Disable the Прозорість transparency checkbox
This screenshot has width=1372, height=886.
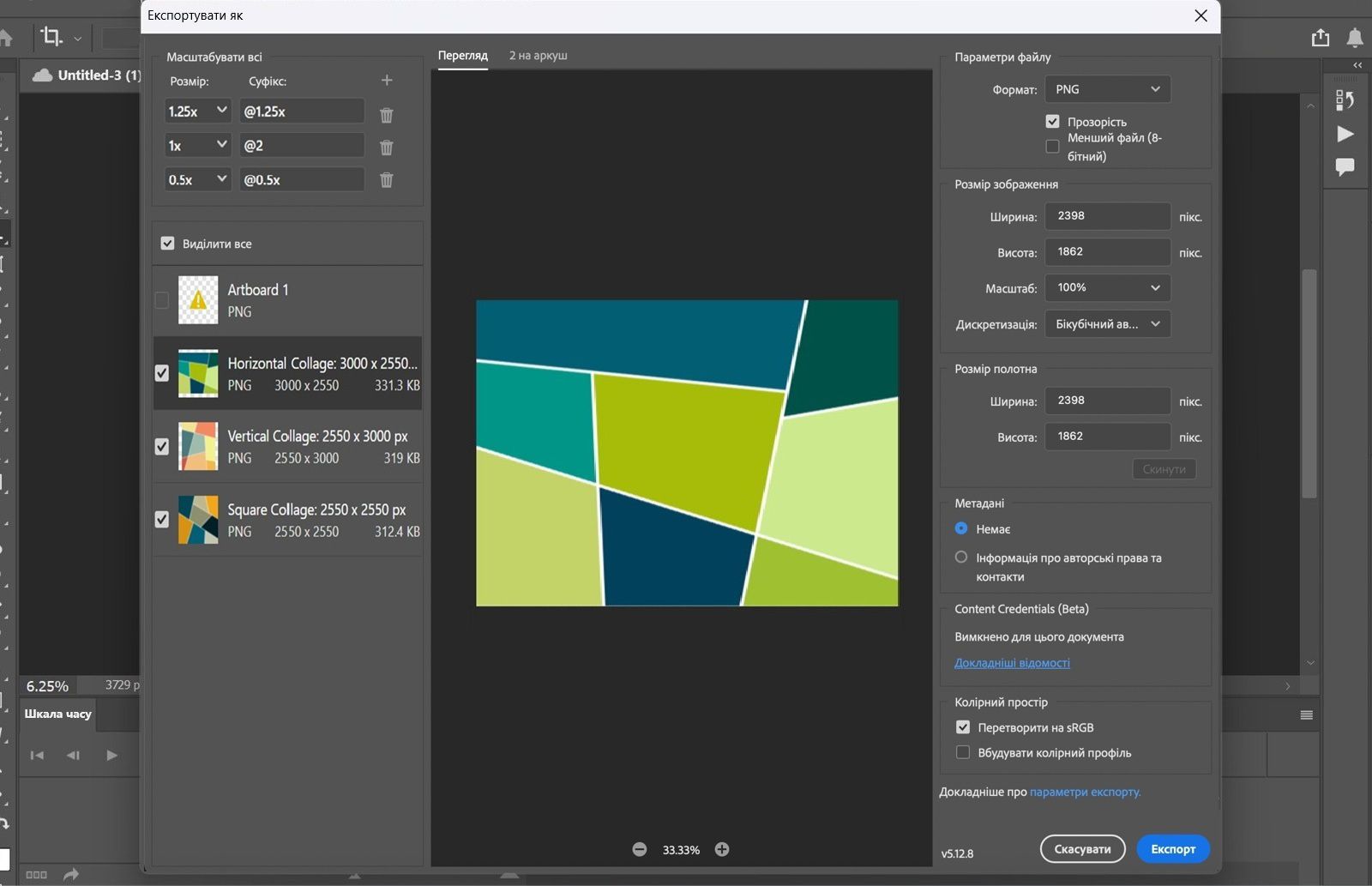(1052, 122)
